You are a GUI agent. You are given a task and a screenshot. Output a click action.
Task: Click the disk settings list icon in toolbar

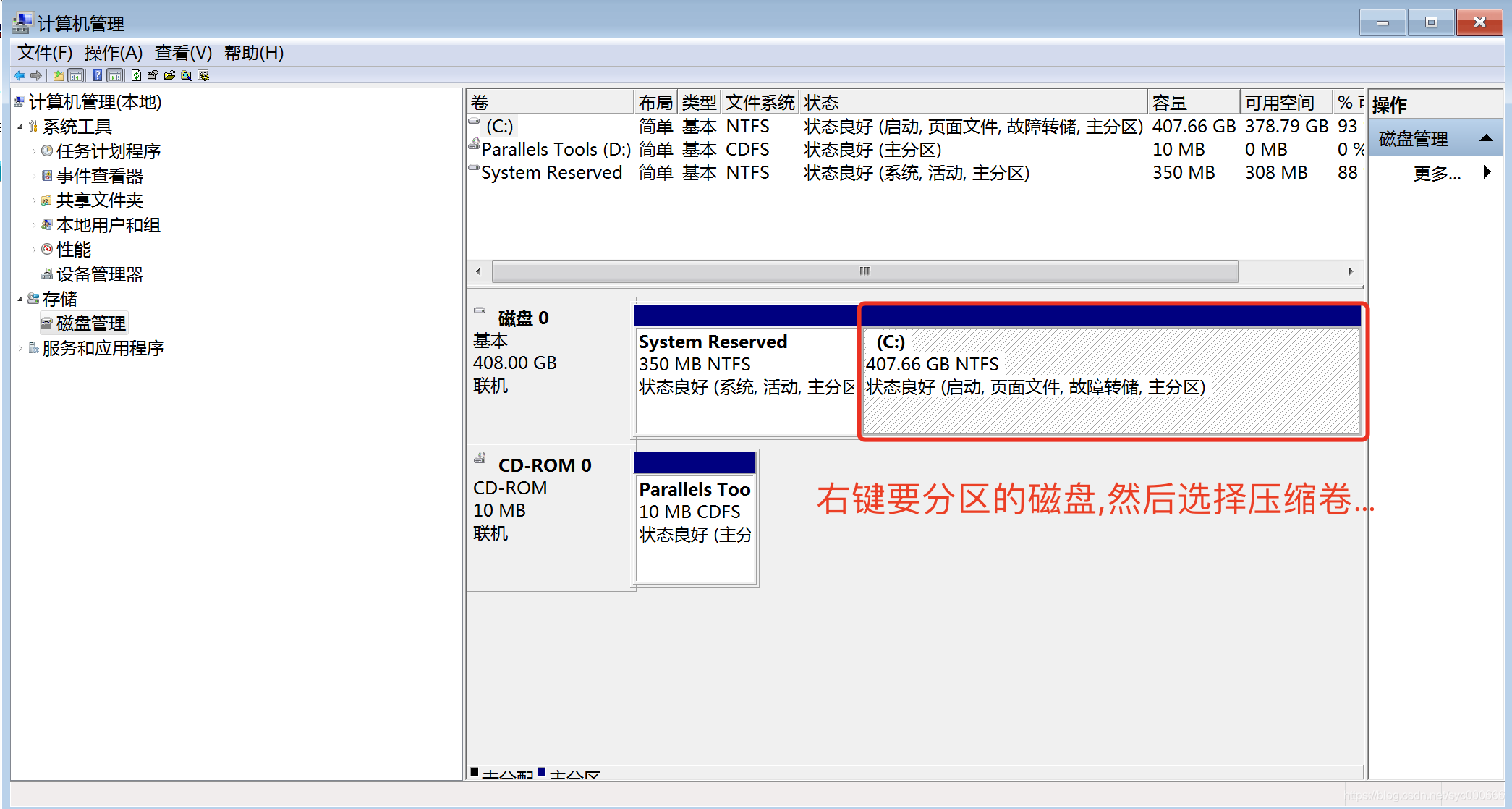[x=203, y=75]
